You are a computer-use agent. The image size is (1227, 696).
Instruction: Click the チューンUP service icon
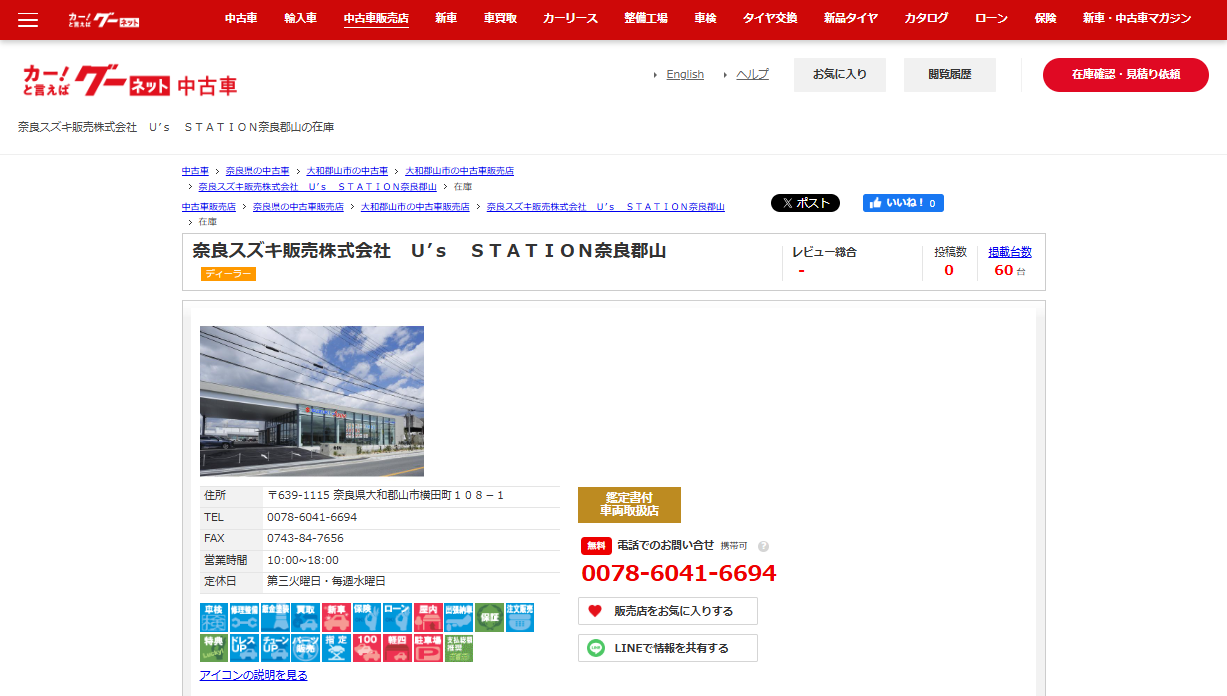[x=275, y=648]
